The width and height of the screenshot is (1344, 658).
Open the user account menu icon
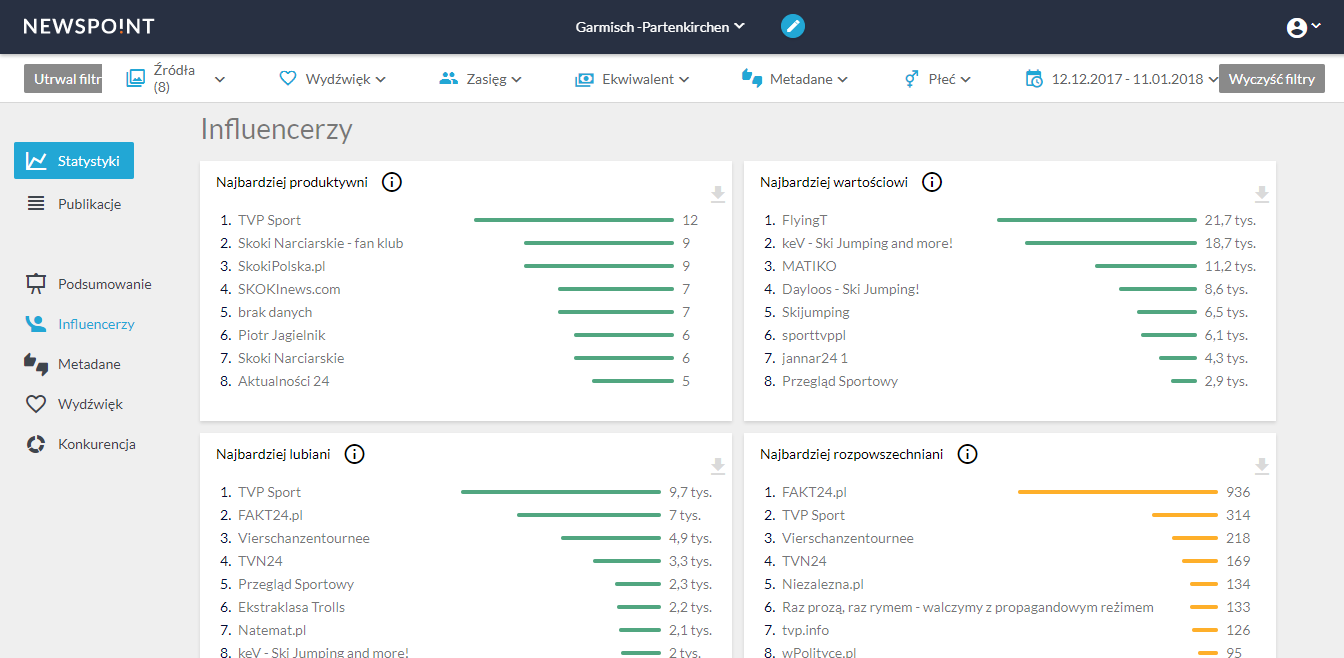point(1303,28)
